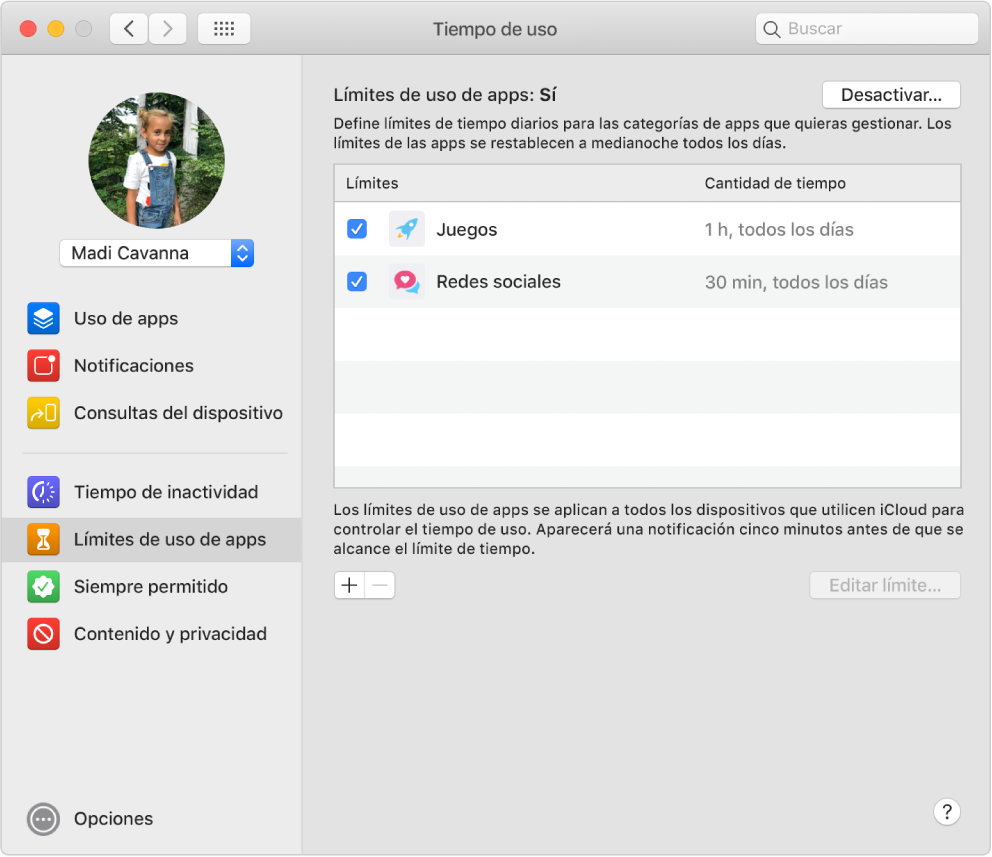Click the Editar límite... button
This screenshot has height=857, width=992.
pos(884,585)
